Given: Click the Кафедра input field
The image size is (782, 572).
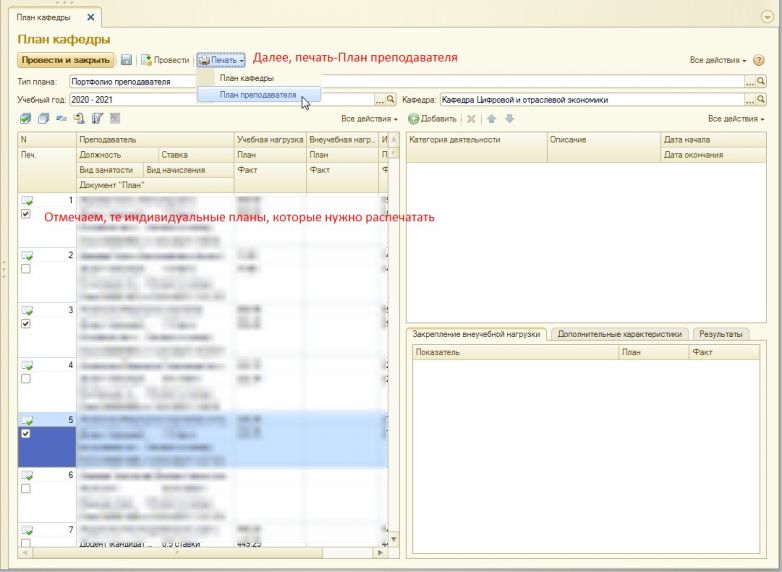Looking at the screenshot, I should point(592,100).
